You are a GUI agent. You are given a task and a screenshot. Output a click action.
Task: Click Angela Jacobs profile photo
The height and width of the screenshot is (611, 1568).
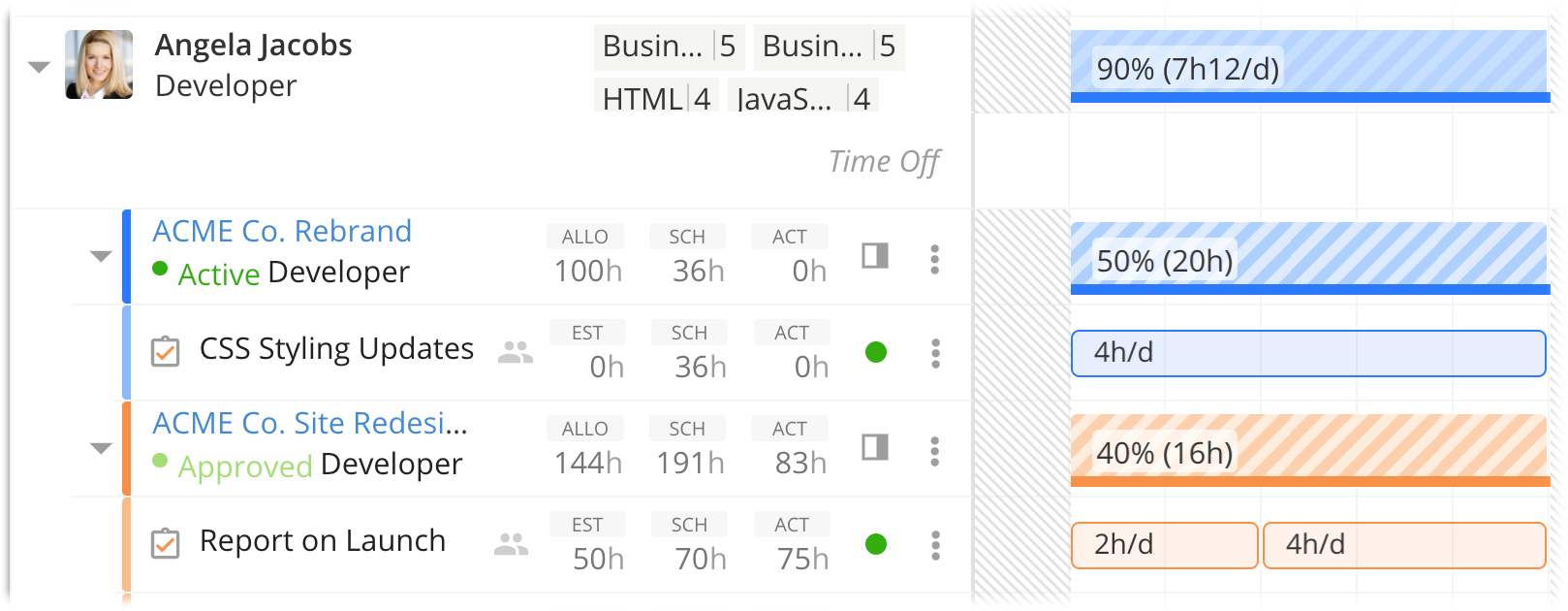coord(99,65)
